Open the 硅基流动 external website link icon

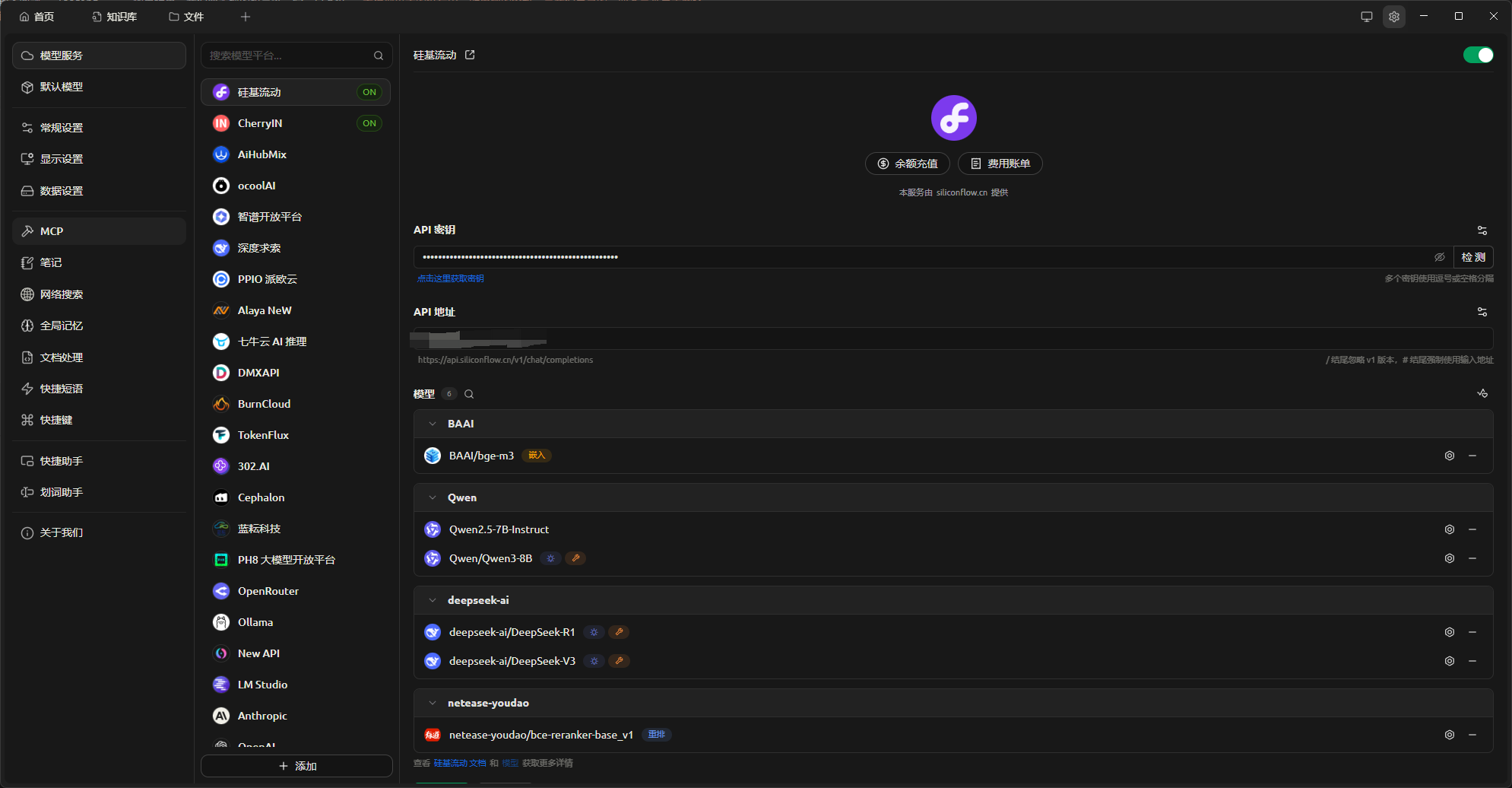pos(470,55)
